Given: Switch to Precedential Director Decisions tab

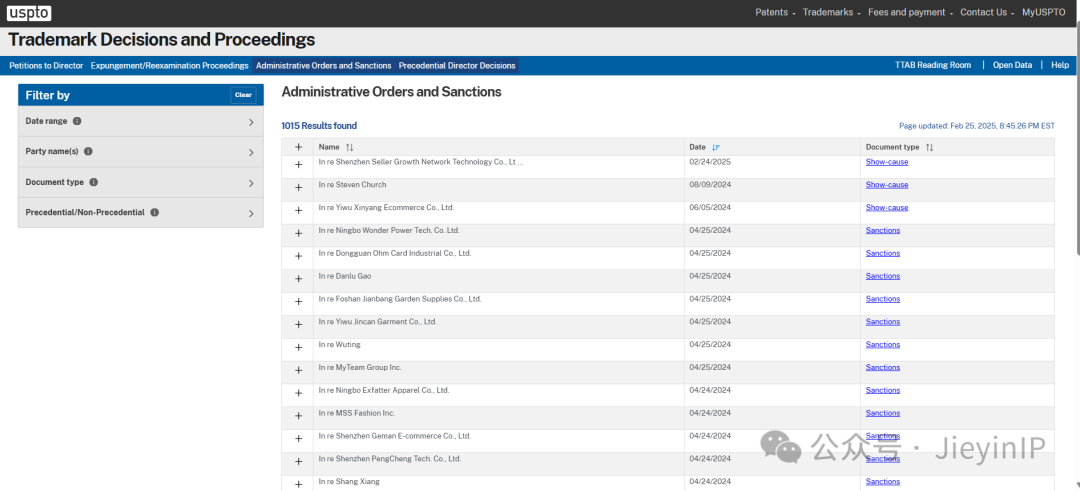Looking at the screenshot, I should click(457, 65).
